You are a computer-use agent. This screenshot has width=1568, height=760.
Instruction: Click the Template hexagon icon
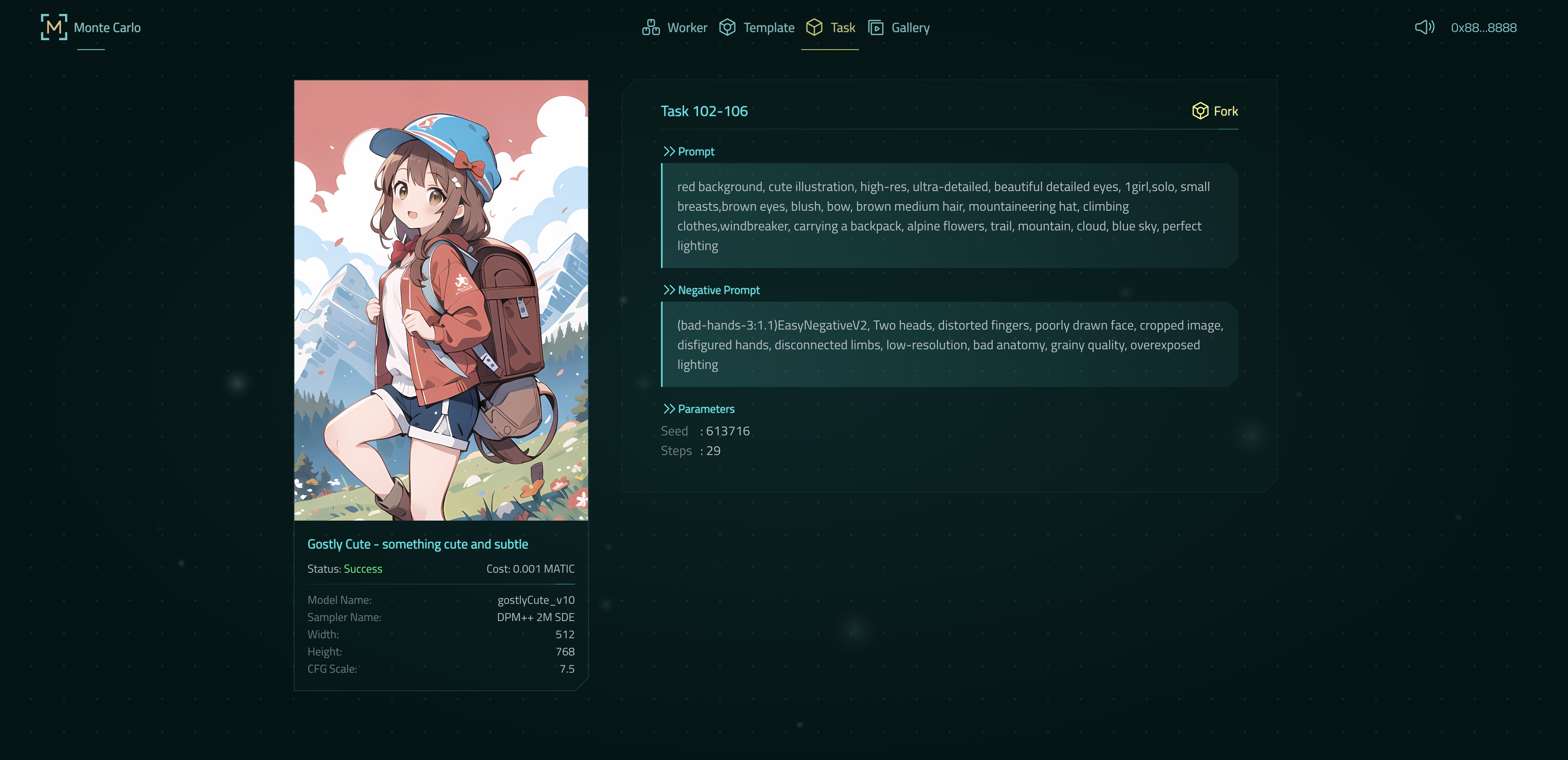[x=727, y=27]
